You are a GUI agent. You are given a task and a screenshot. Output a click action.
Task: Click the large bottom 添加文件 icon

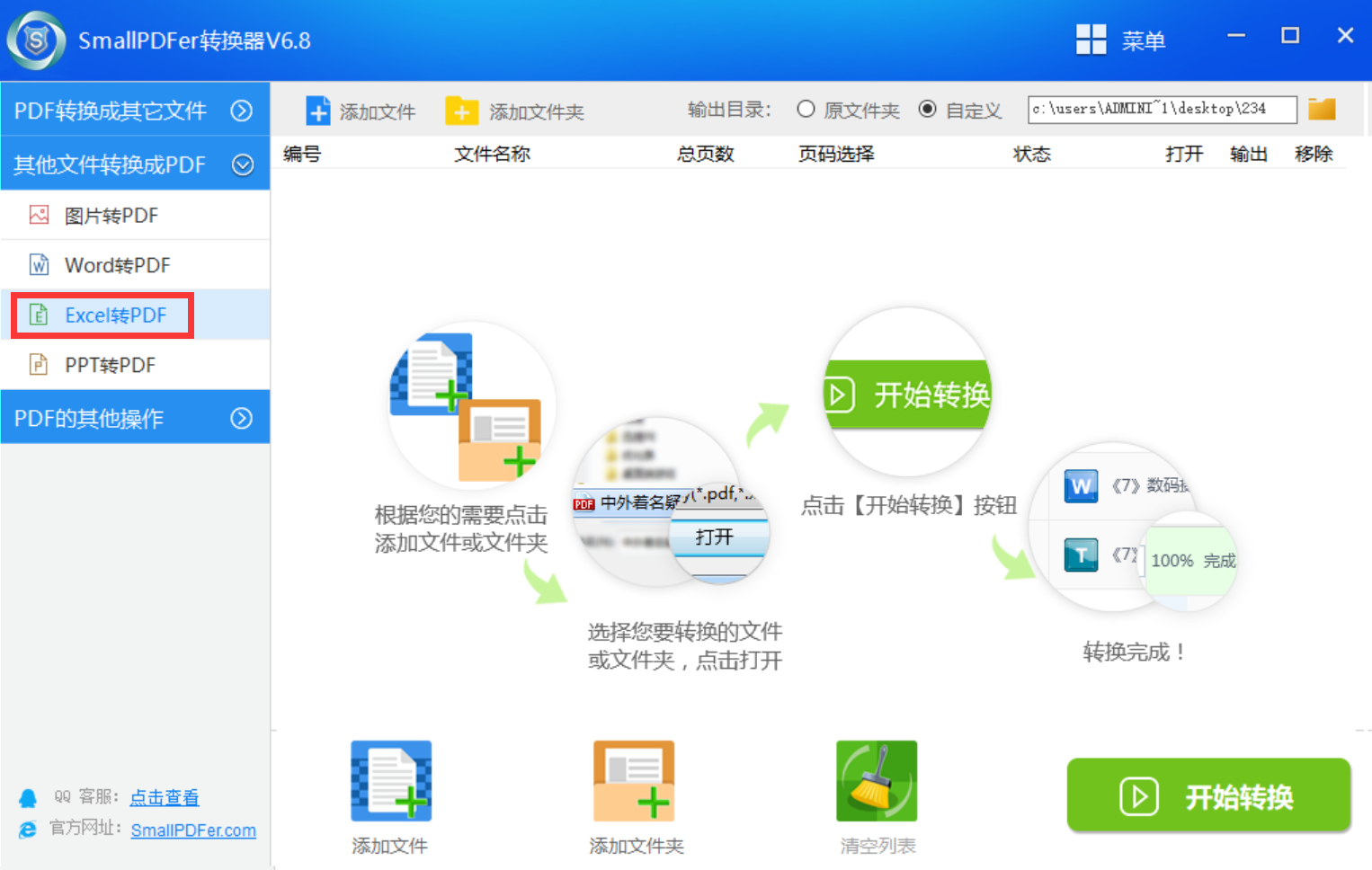click(391, 780)
